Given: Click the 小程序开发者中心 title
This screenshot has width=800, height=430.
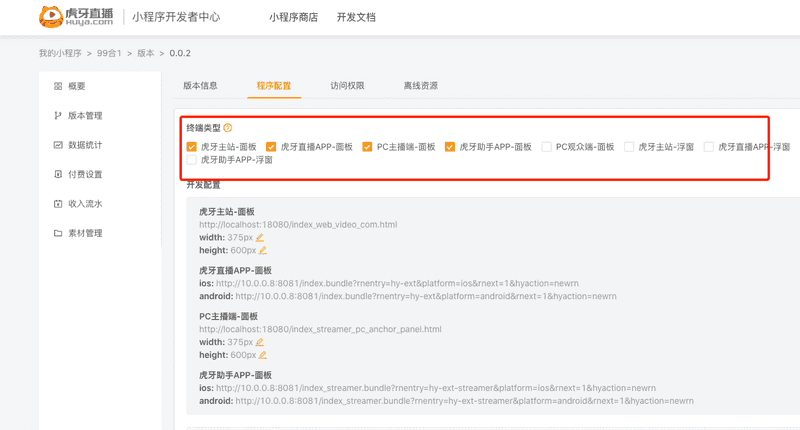Looking at the screenshot, I should [176, 17].
